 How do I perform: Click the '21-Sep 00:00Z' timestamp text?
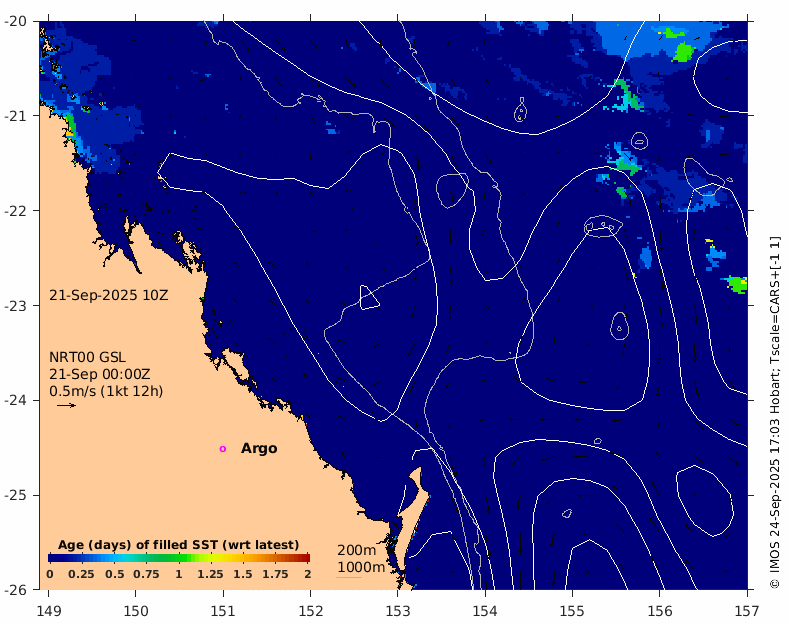pyautogui.click(x=100, y=374)
